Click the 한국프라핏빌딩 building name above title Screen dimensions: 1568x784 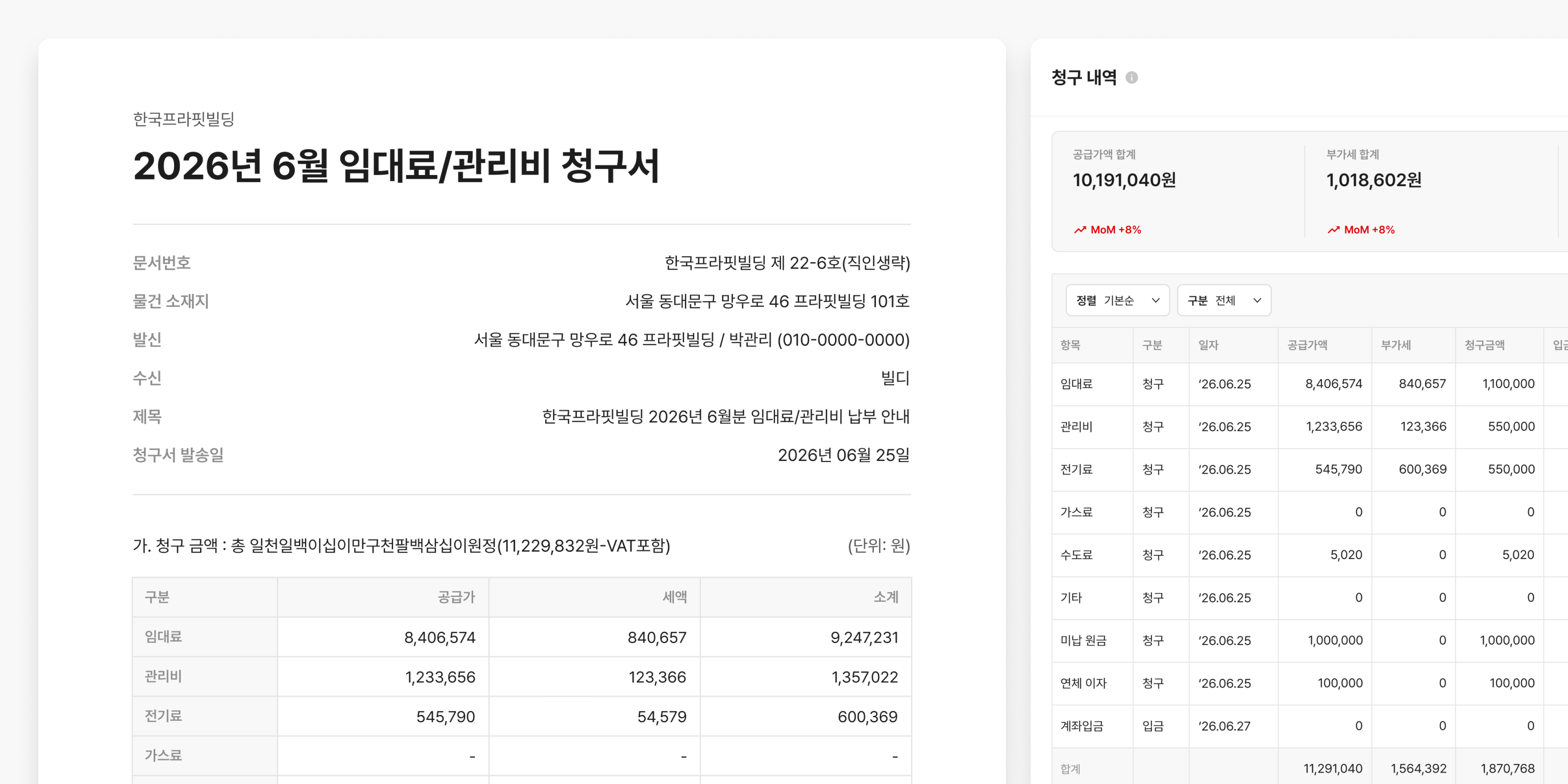(x=184, y=119)
